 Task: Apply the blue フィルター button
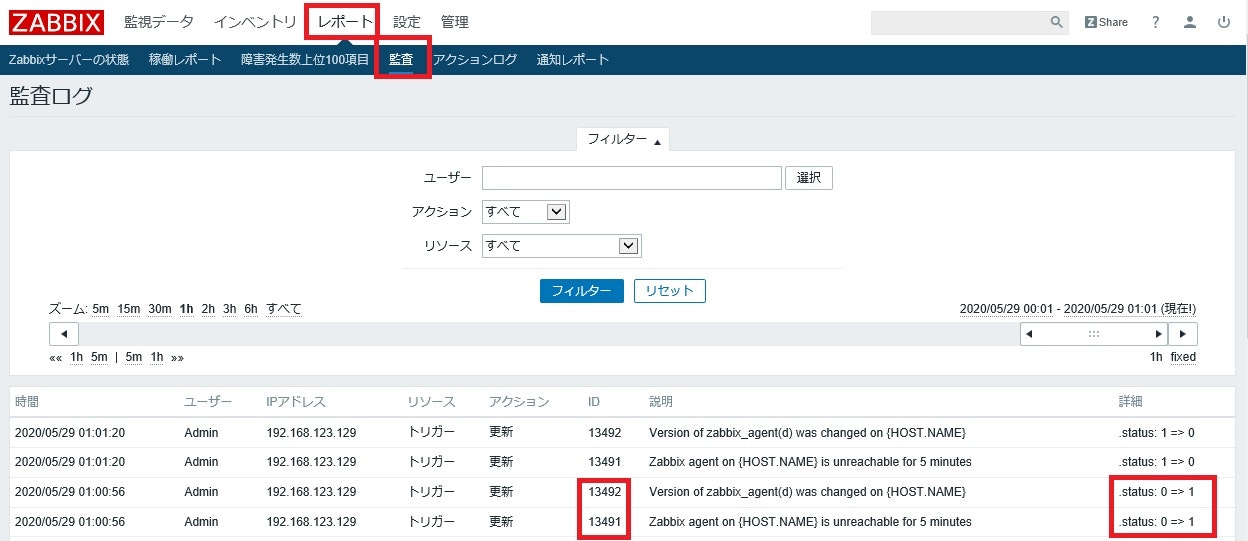tap(582, 291)
